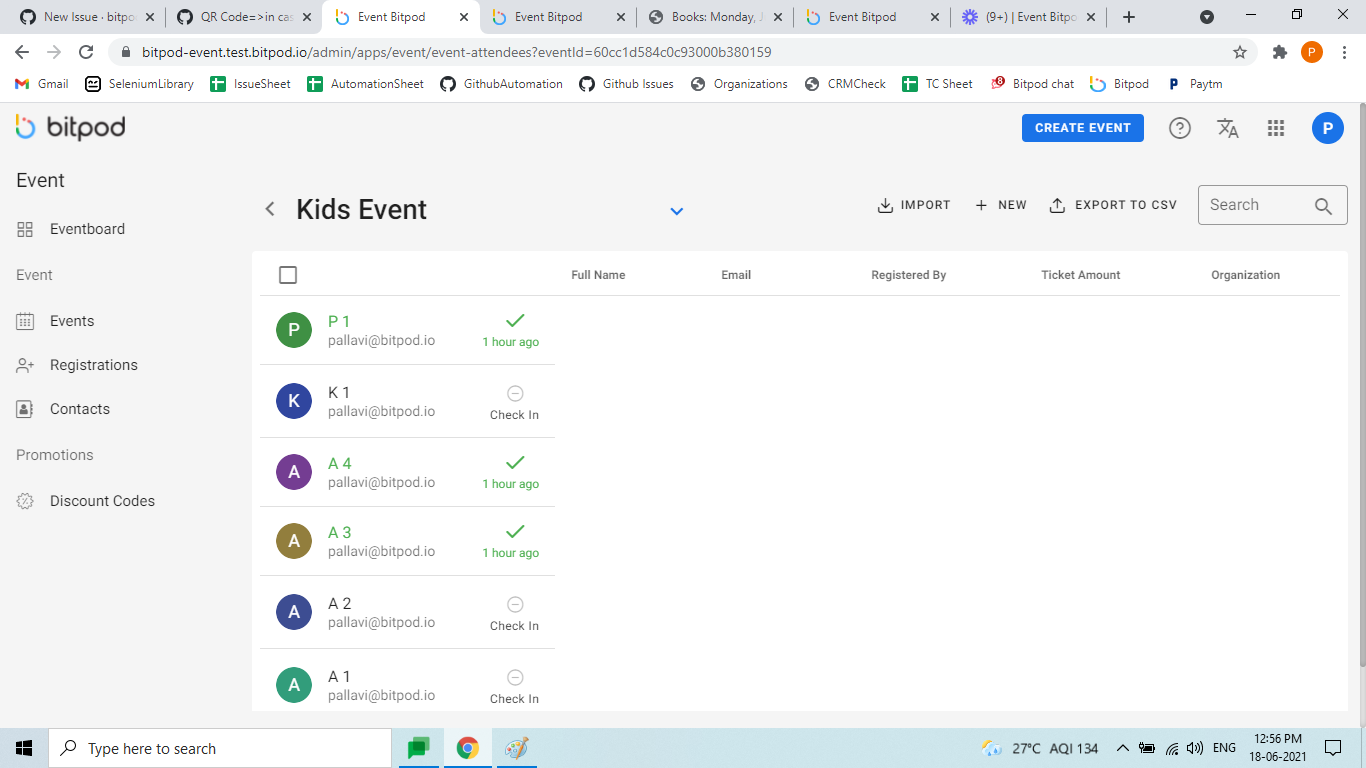Screen dimensions: 1366x768
Task: Click the A 3 attendee avatar
Action: pyautogui.click(x=294, y=541)
